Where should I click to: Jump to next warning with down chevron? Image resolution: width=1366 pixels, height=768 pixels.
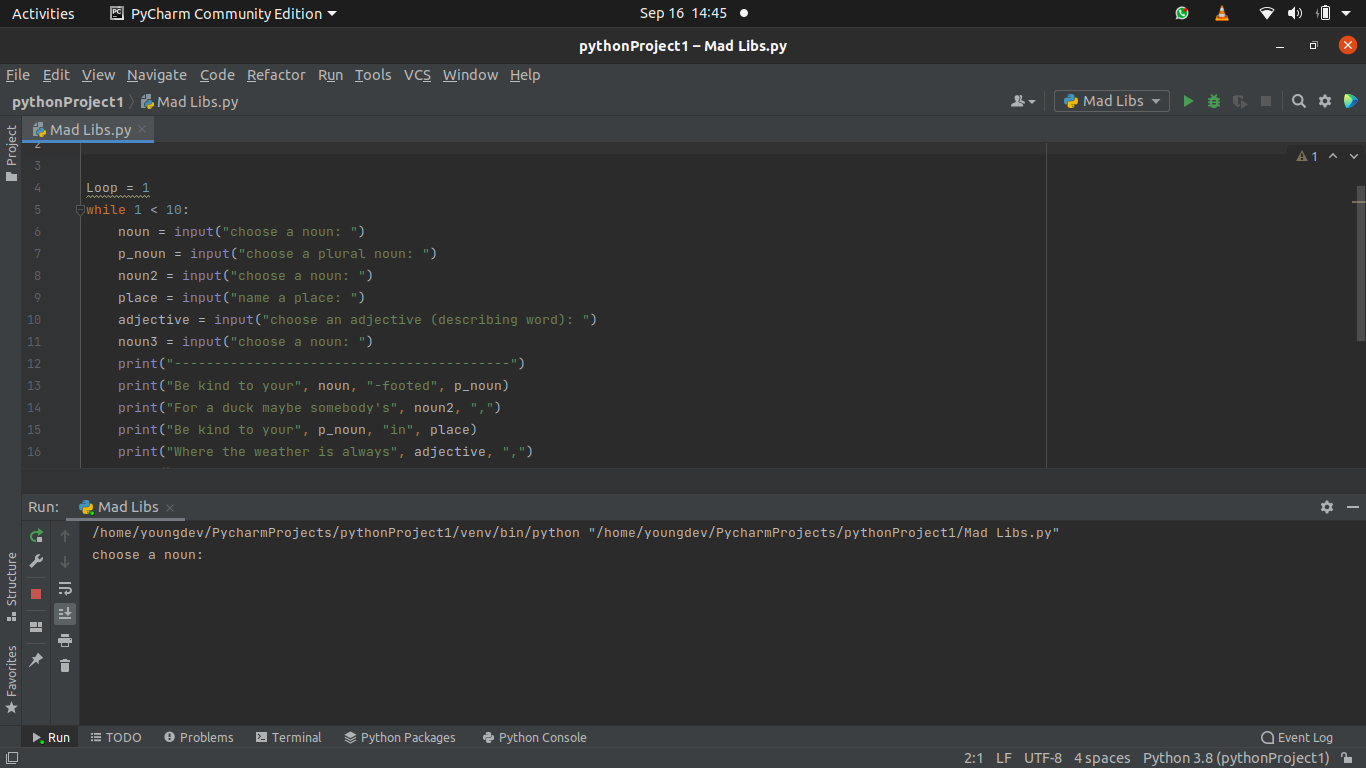coord(1353,156)
